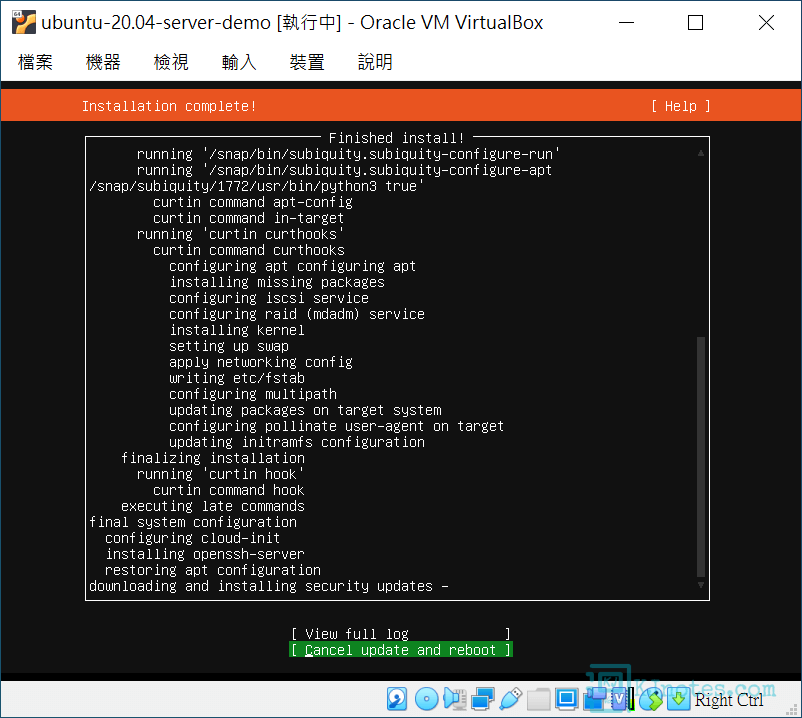Image resolution: width=802 pixels, height=718 pixels.
Task: Click "running 'curtin curthooks'" log line
Action: [x=240, y=234]
